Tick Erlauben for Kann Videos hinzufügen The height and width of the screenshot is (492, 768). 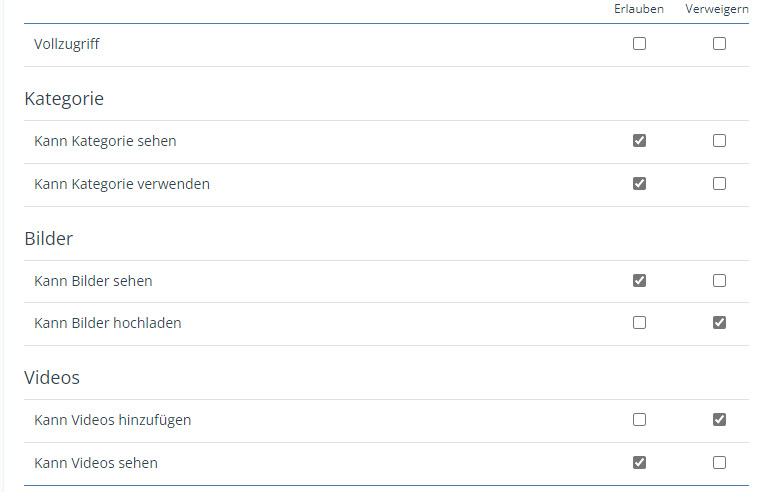click(x=639, y=420)
